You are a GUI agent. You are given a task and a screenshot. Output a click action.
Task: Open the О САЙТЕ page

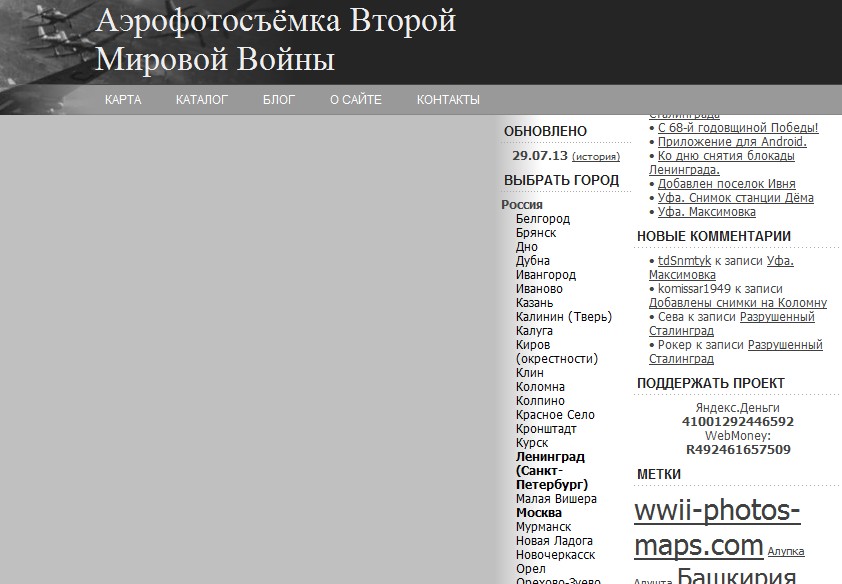[355, 100]
